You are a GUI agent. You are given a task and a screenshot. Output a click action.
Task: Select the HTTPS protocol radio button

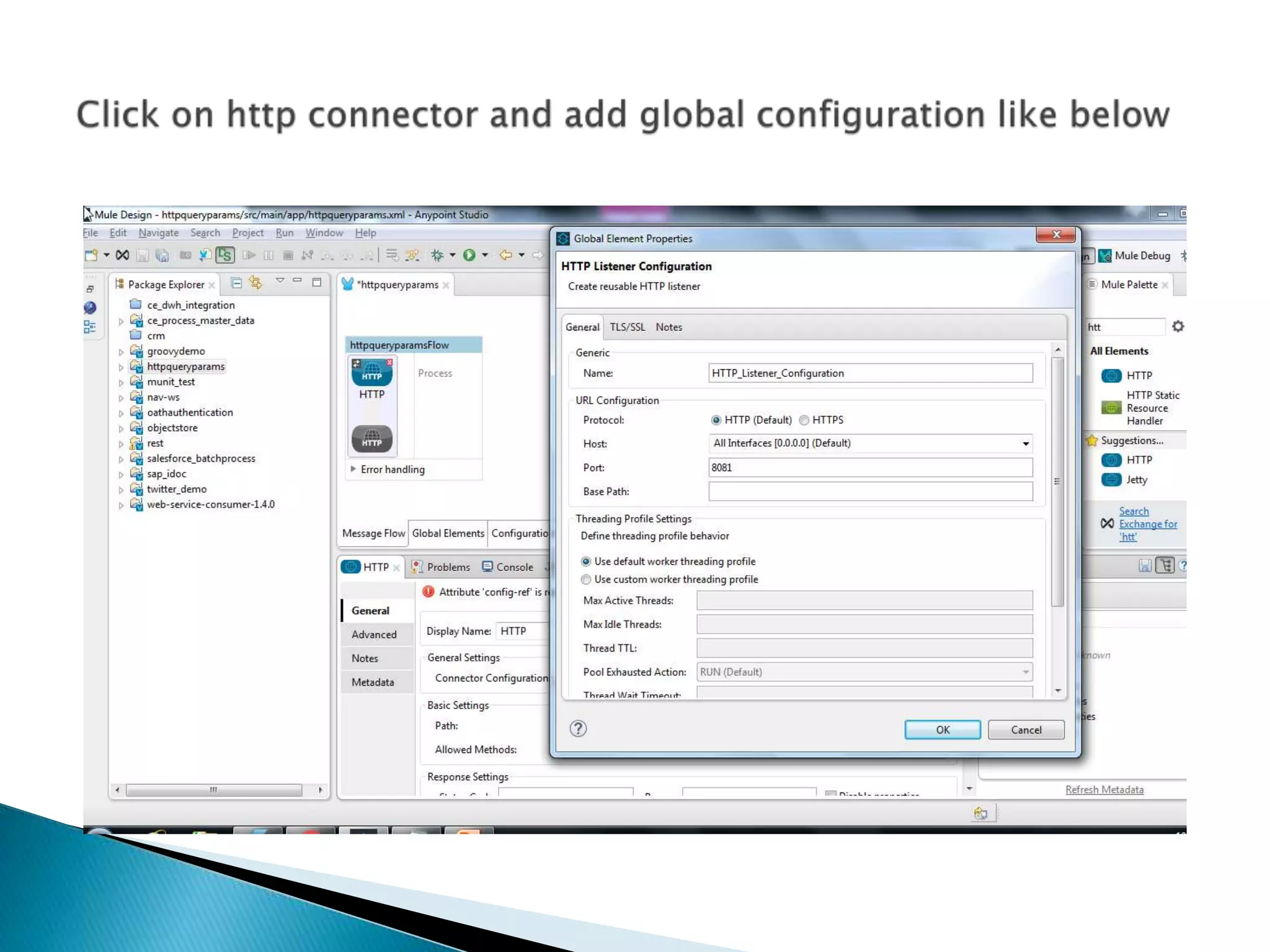(804, 420)
